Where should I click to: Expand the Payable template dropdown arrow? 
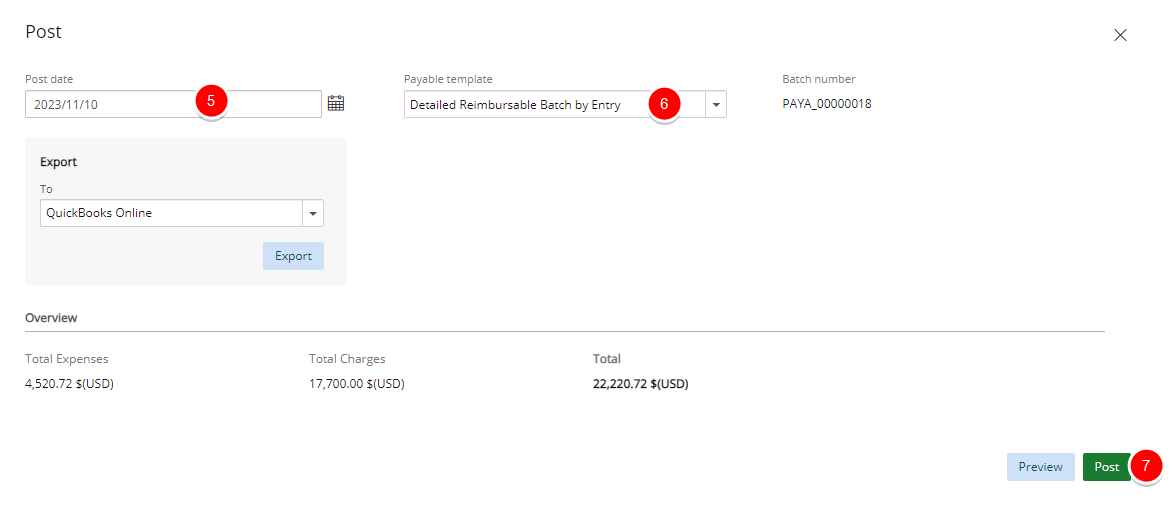(716, 105)
